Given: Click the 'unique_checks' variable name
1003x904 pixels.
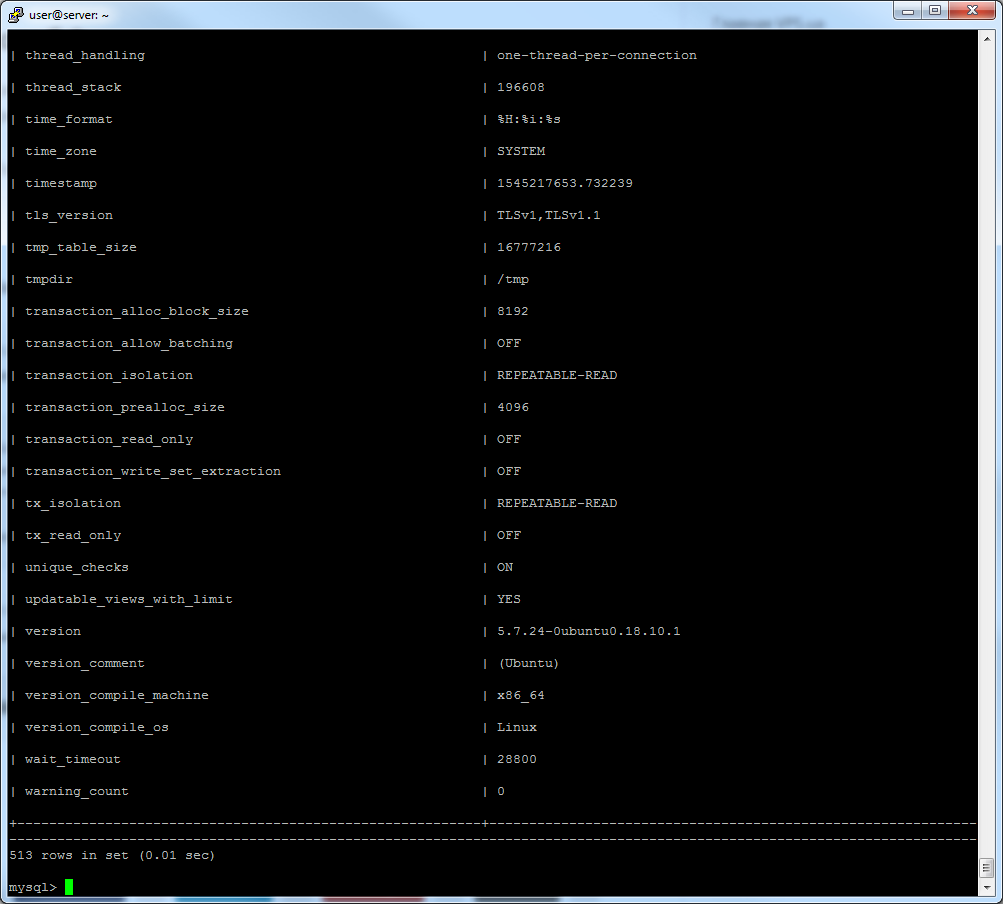Looking at the screenshot, I should [x=77, y=567].
